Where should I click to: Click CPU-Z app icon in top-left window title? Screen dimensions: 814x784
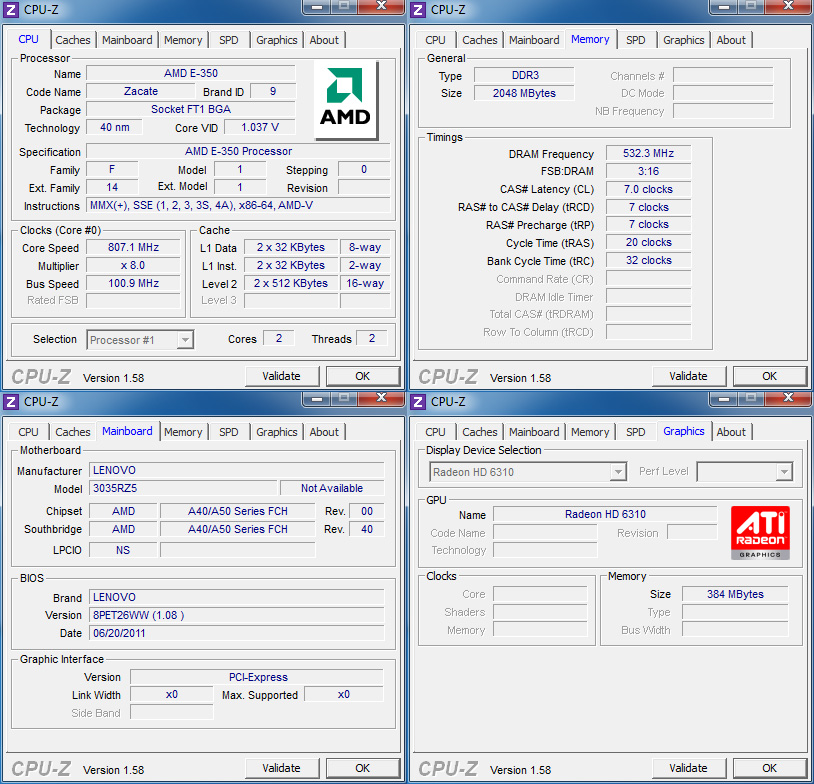pyautogui.click(x=11, y=9)
